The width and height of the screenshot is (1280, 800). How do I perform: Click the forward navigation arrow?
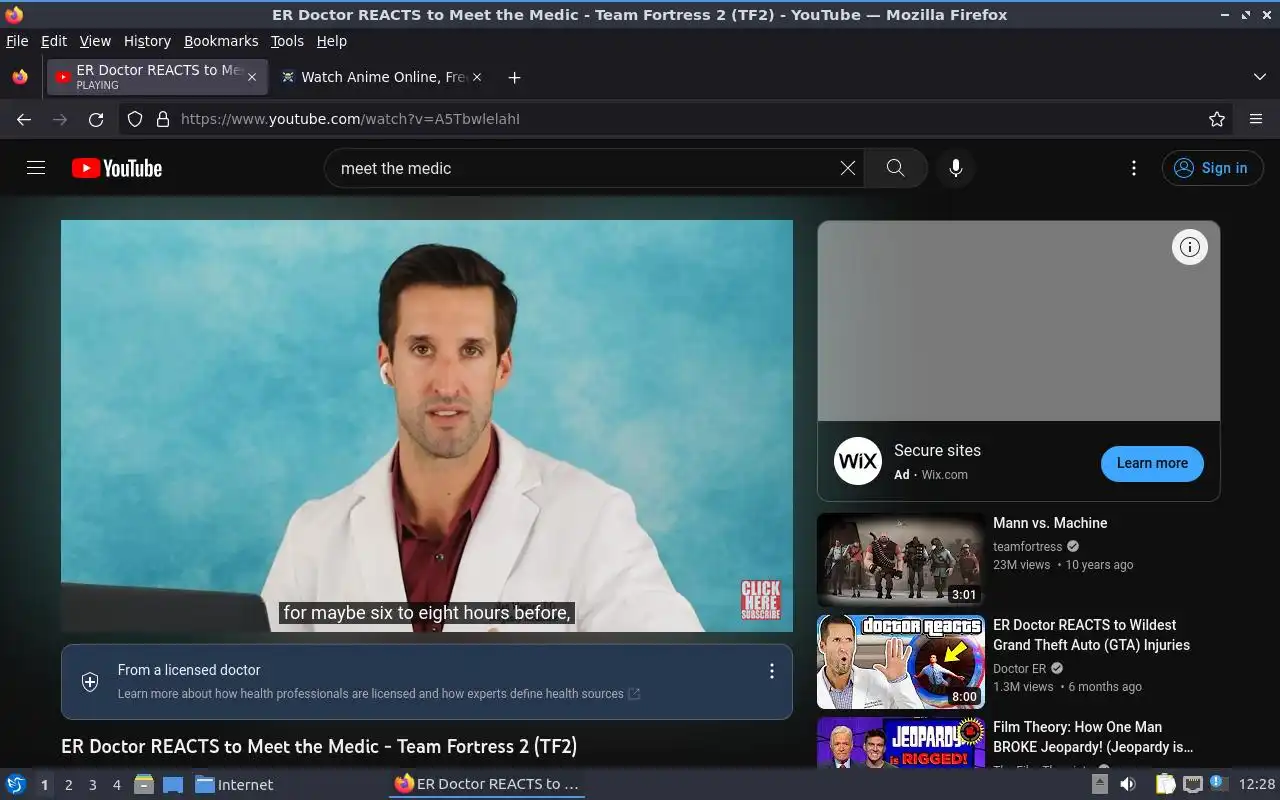pyautogui.click(x=60, y=119)
